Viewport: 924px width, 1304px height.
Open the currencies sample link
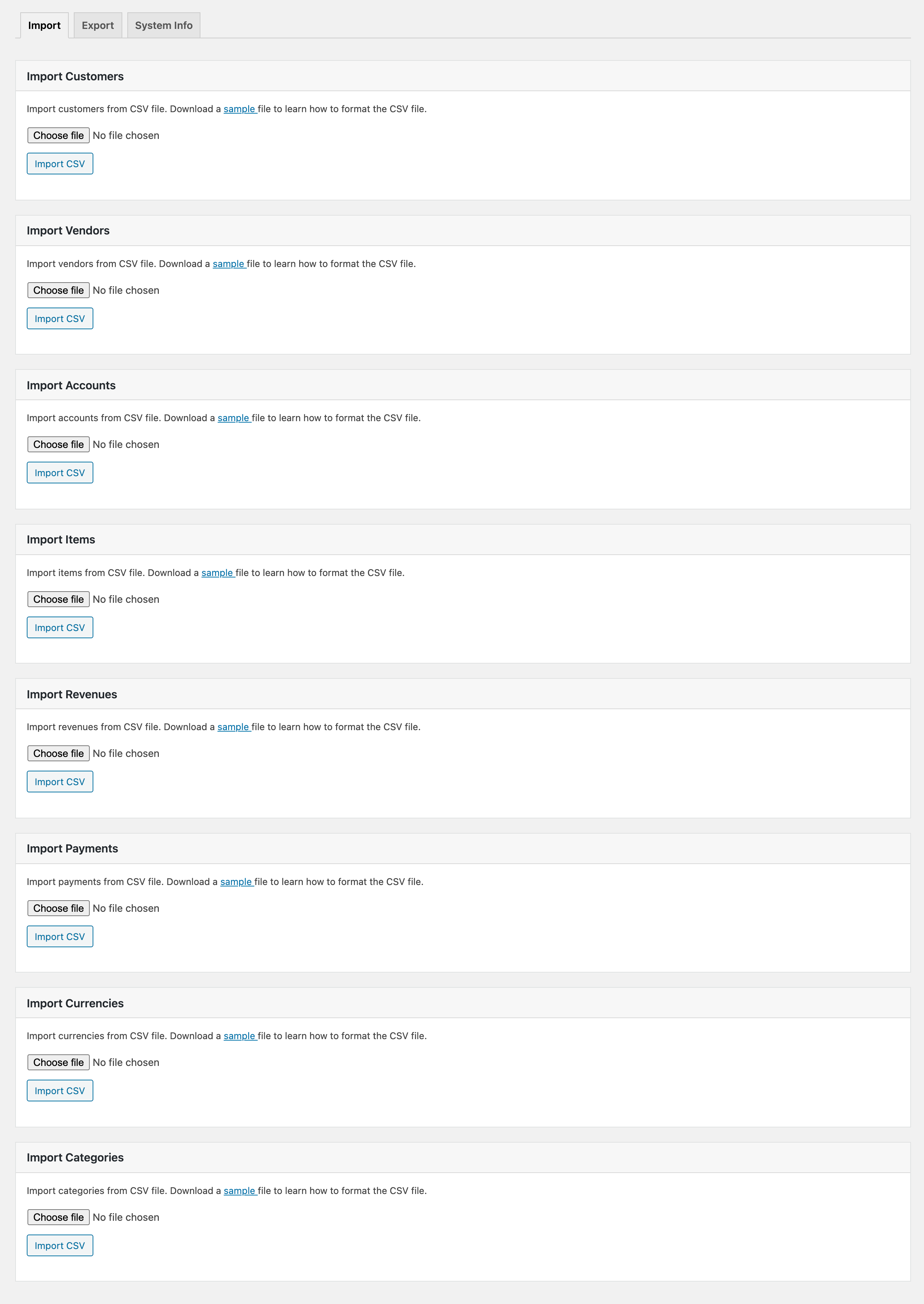click(x=240, y=1036)
